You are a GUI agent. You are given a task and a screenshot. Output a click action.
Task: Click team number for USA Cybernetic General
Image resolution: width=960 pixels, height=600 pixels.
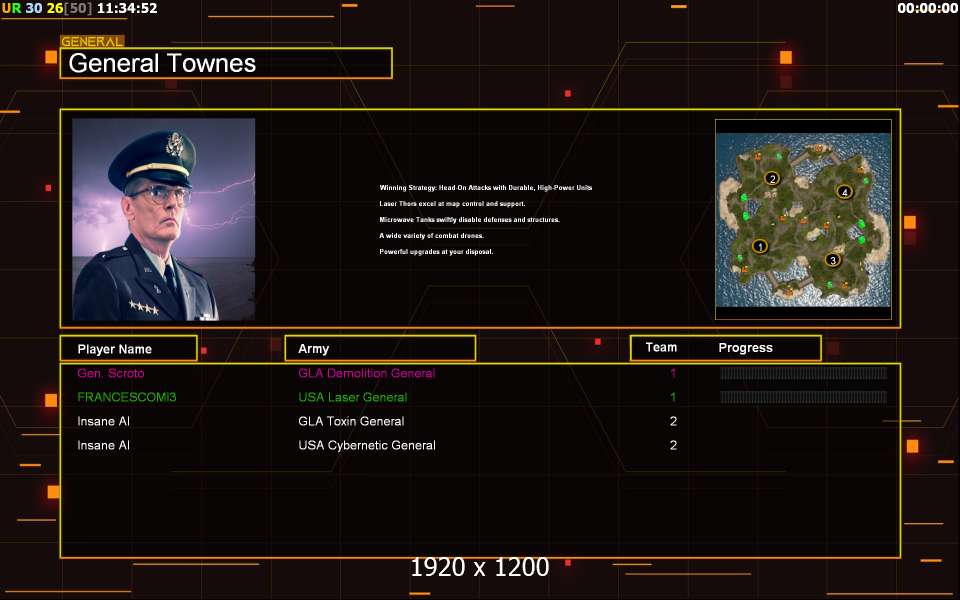(x=673, y=445)
